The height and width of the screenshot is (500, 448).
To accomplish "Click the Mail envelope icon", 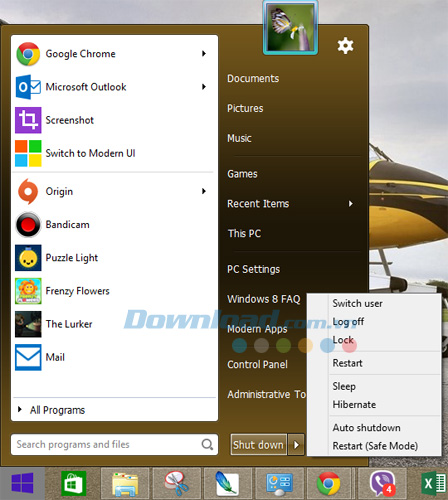I will point(28,357).
